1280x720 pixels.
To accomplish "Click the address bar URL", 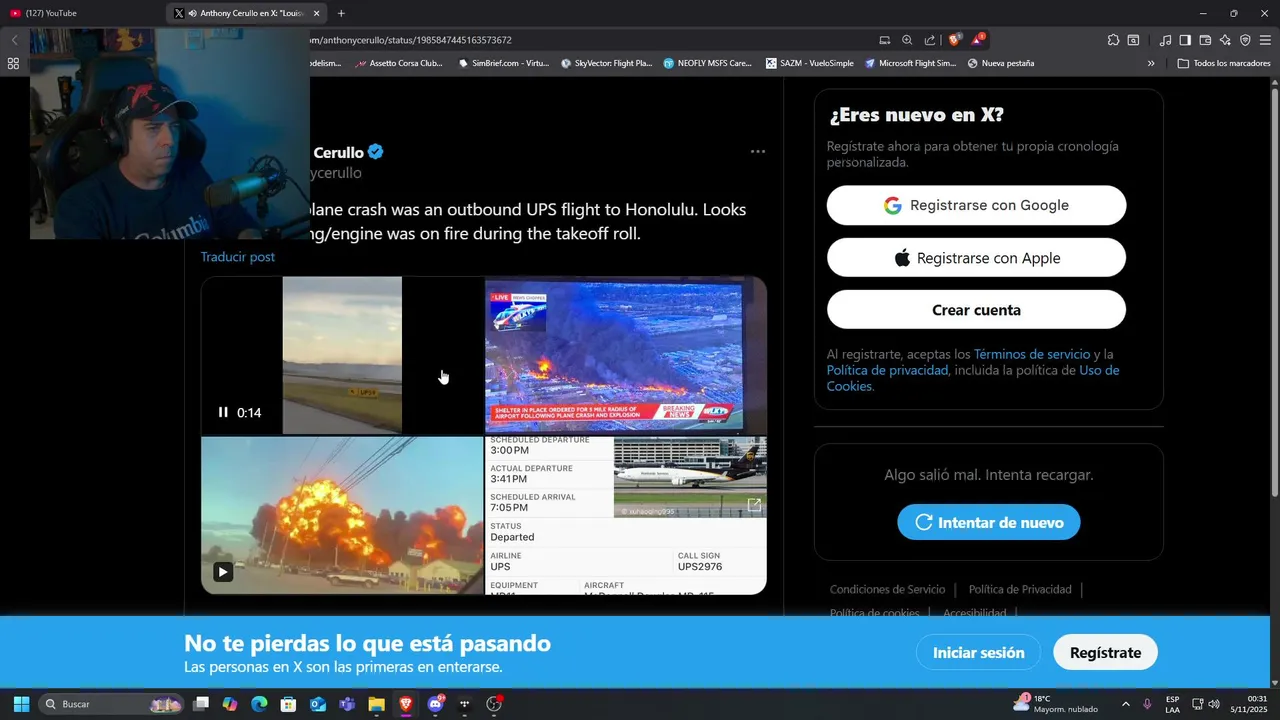I will pos(411,40).
